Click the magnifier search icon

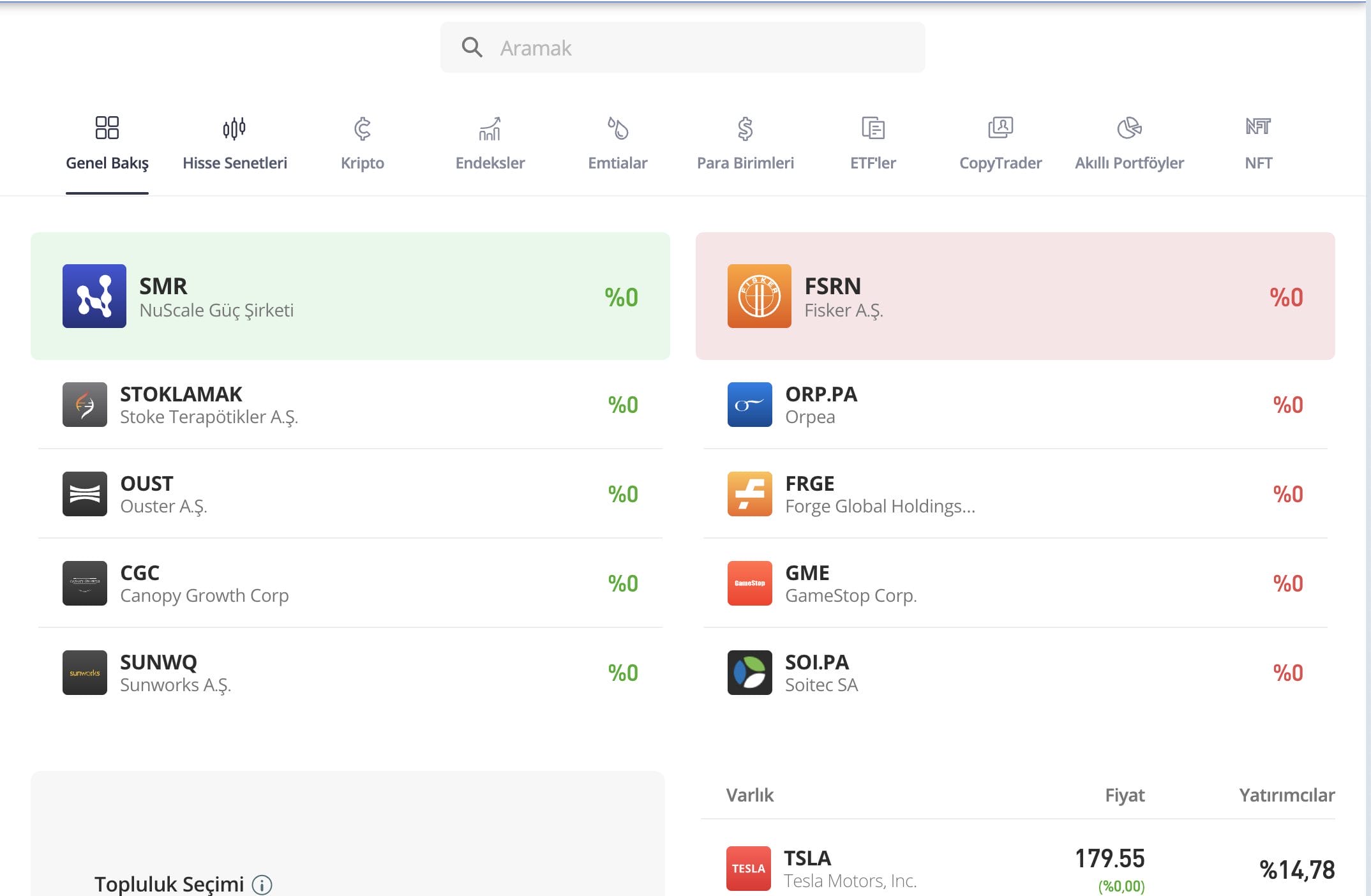coord(472,47)
